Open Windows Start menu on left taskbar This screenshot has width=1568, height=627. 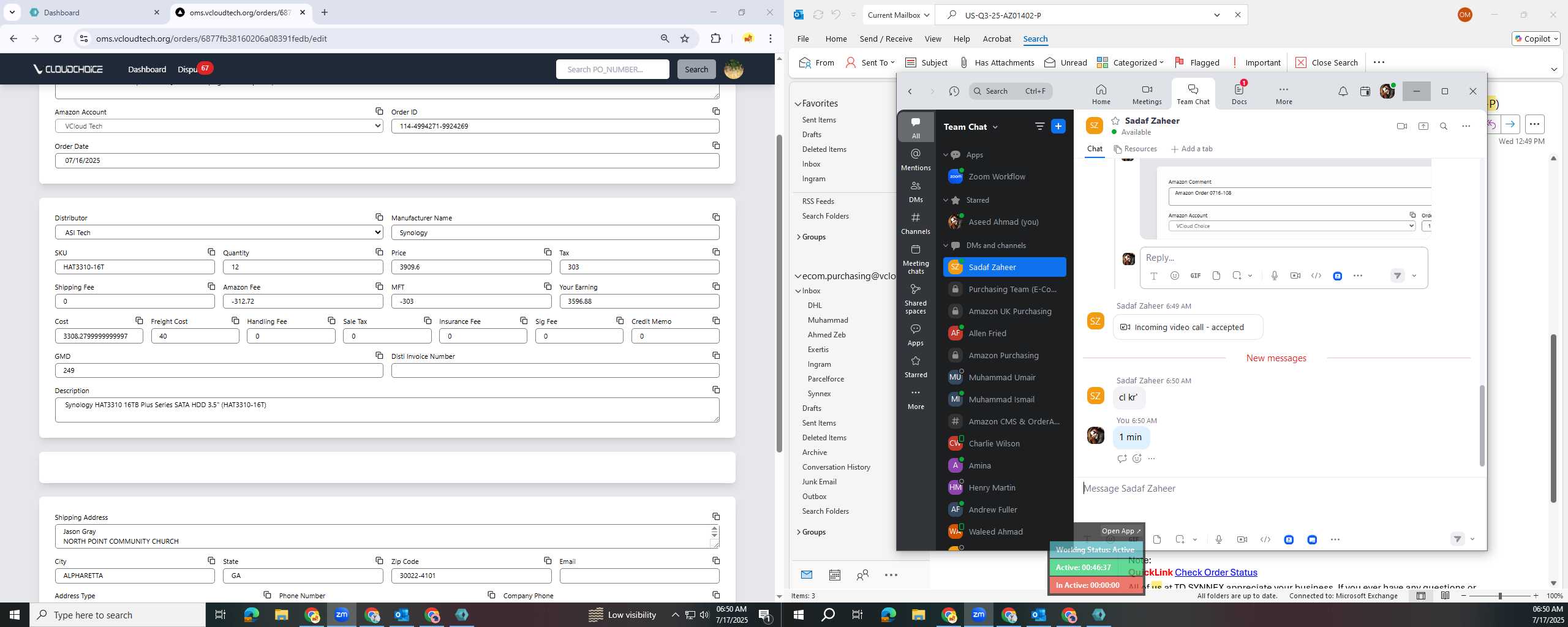(15, 615)
